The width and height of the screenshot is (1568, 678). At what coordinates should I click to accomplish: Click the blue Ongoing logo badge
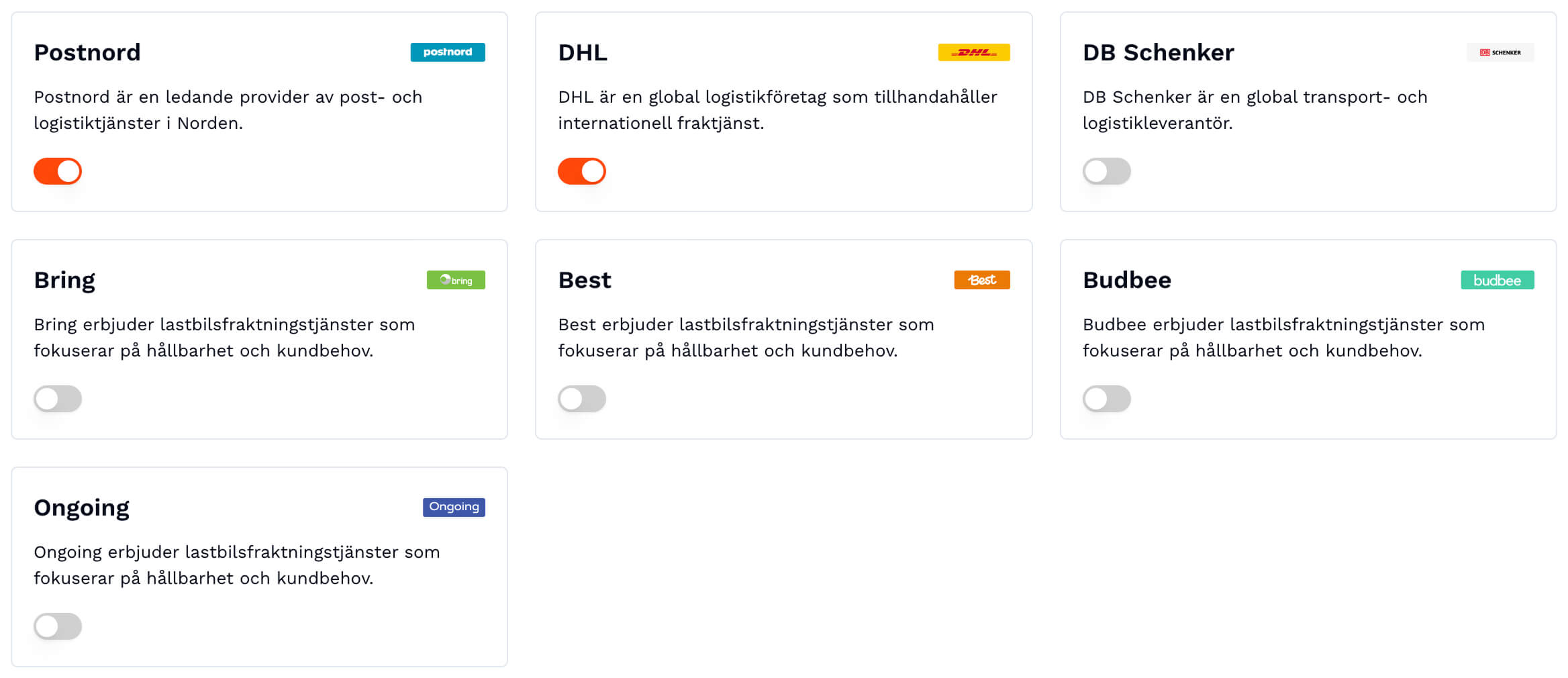pos(454,507)
